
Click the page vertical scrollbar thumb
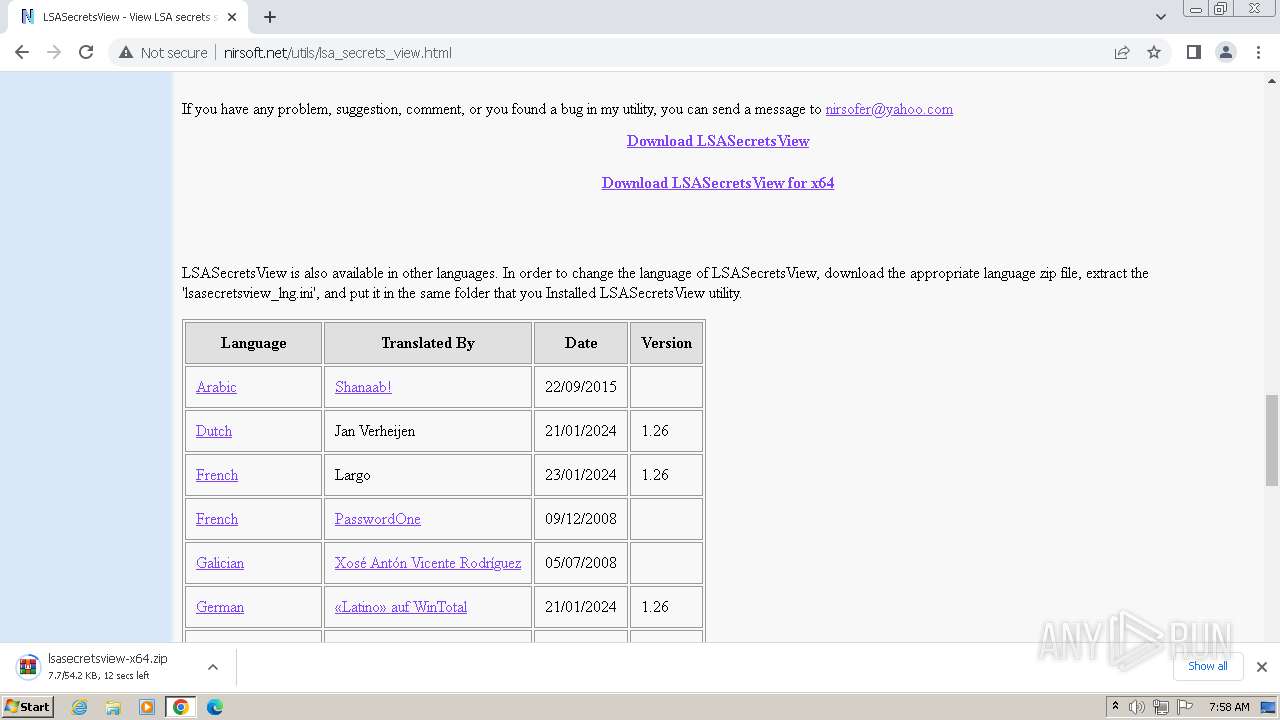[x=1272, y=440]
